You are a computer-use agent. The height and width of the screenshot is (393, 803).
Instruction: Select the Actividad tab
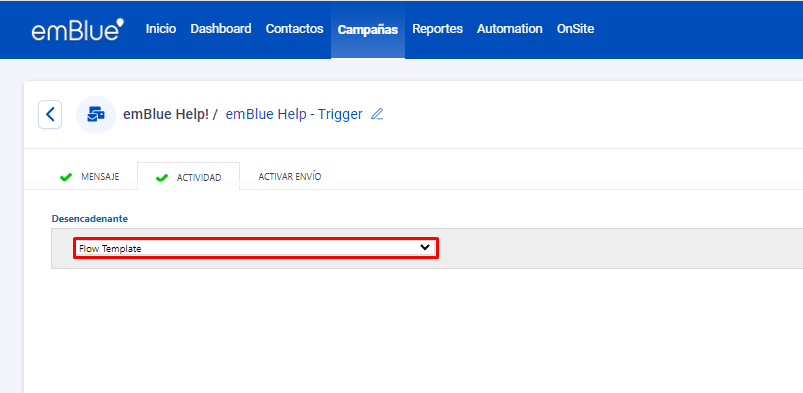pyautogui.click(x=188, y=177)
